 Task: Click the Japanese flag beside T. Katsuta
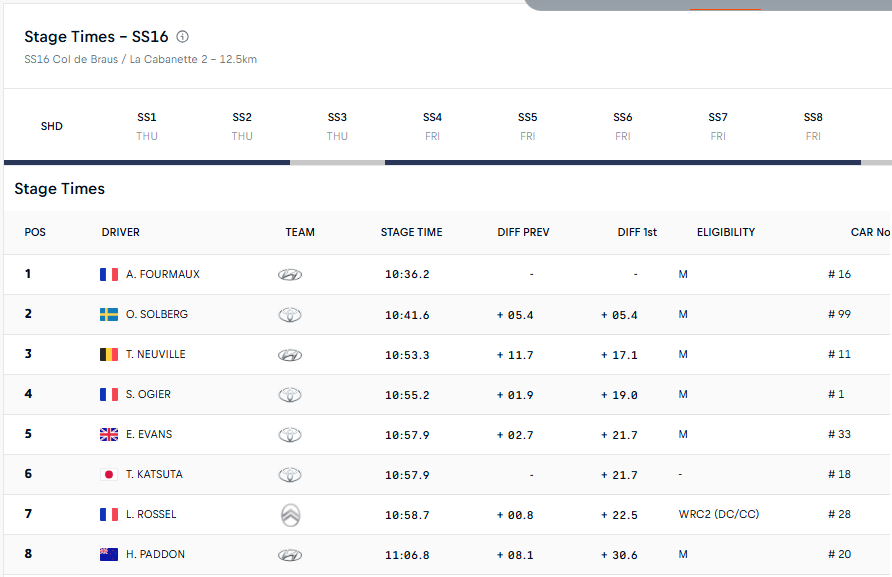click(109, 474)
